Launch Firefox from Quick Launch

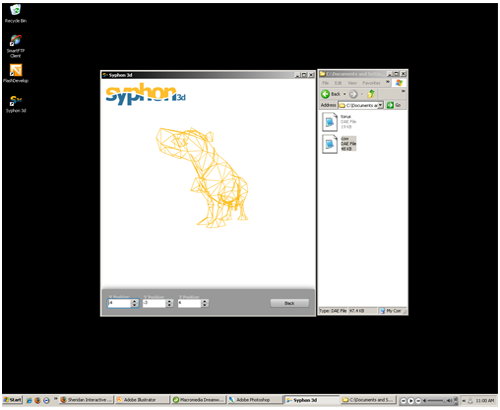38,400
